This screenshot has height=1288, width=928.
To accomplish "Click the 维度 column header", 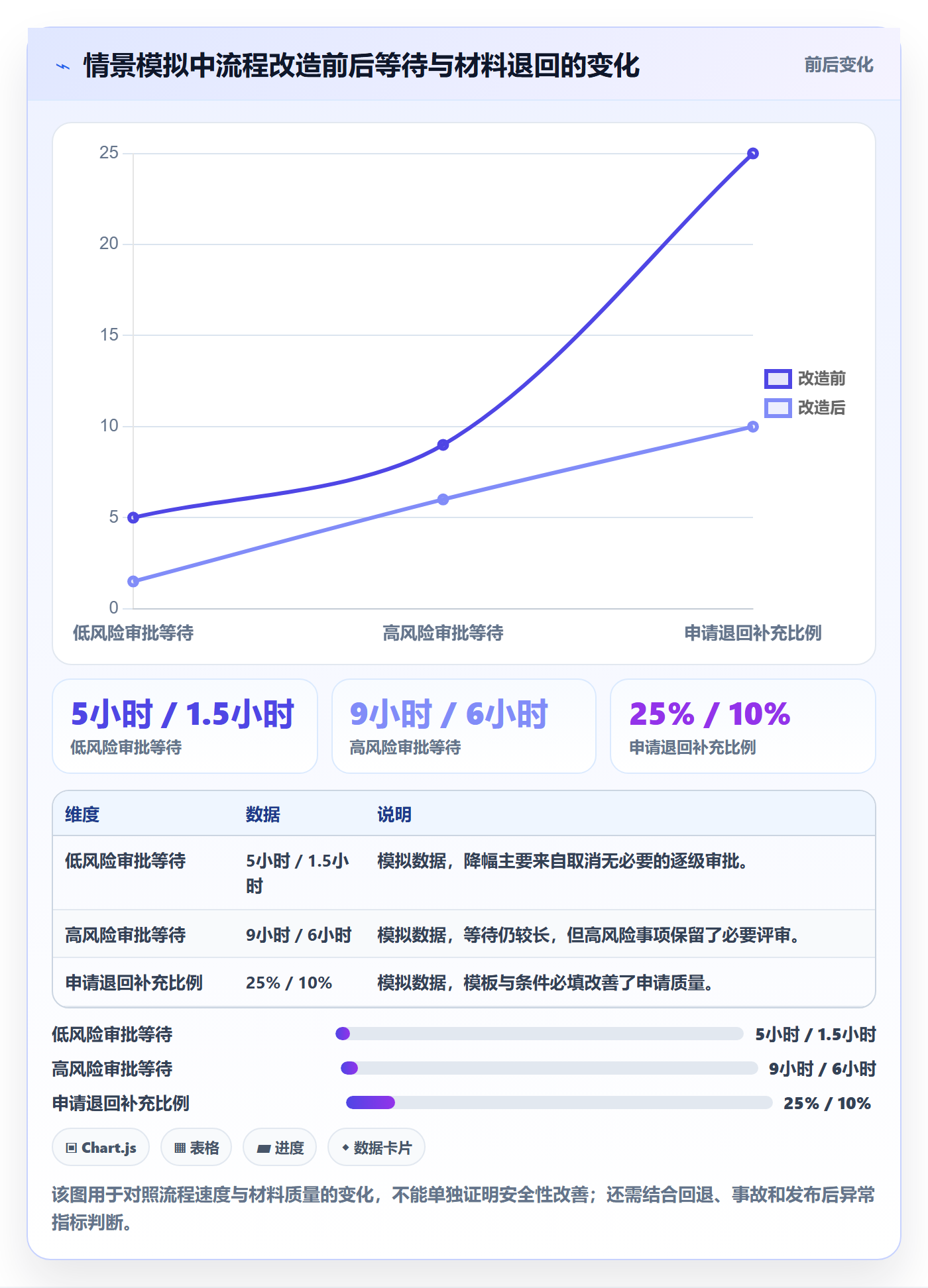I will (x=82, y=814).
